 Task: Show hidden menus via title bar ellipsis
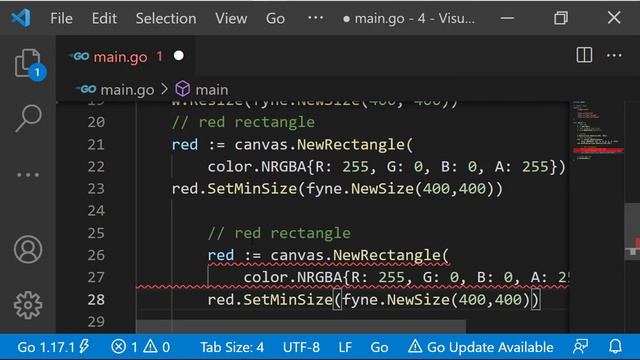[x=316, y=18]
